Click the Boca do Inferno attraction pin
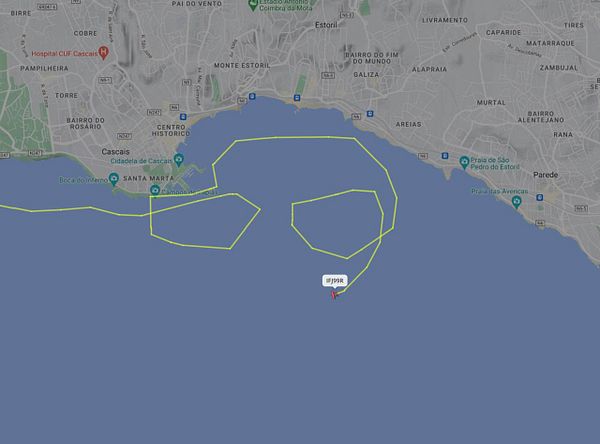The height and width of the screenshot is (444, 600). coord(114,179)
